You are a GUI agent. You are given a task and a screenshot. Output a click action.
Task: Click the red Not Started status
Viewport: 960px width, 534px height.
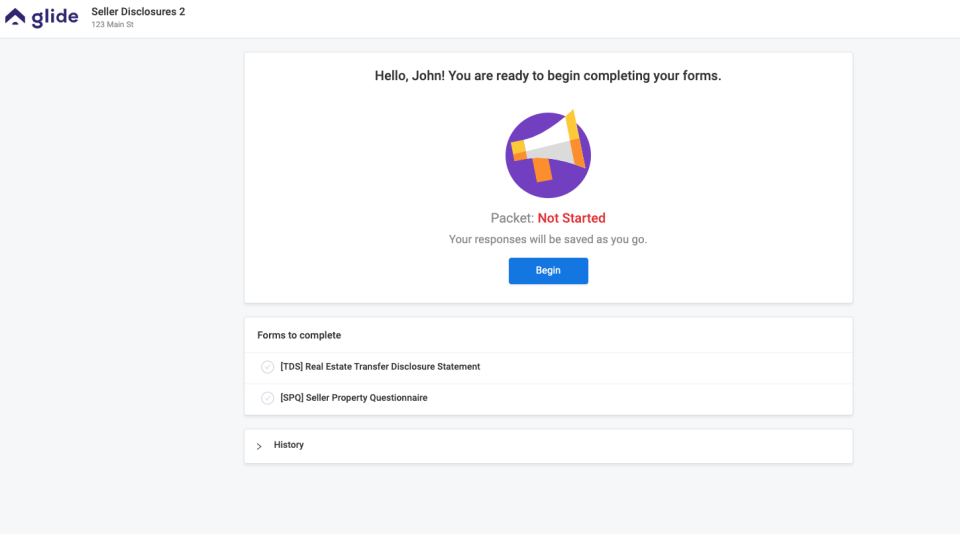click(571, 218)
